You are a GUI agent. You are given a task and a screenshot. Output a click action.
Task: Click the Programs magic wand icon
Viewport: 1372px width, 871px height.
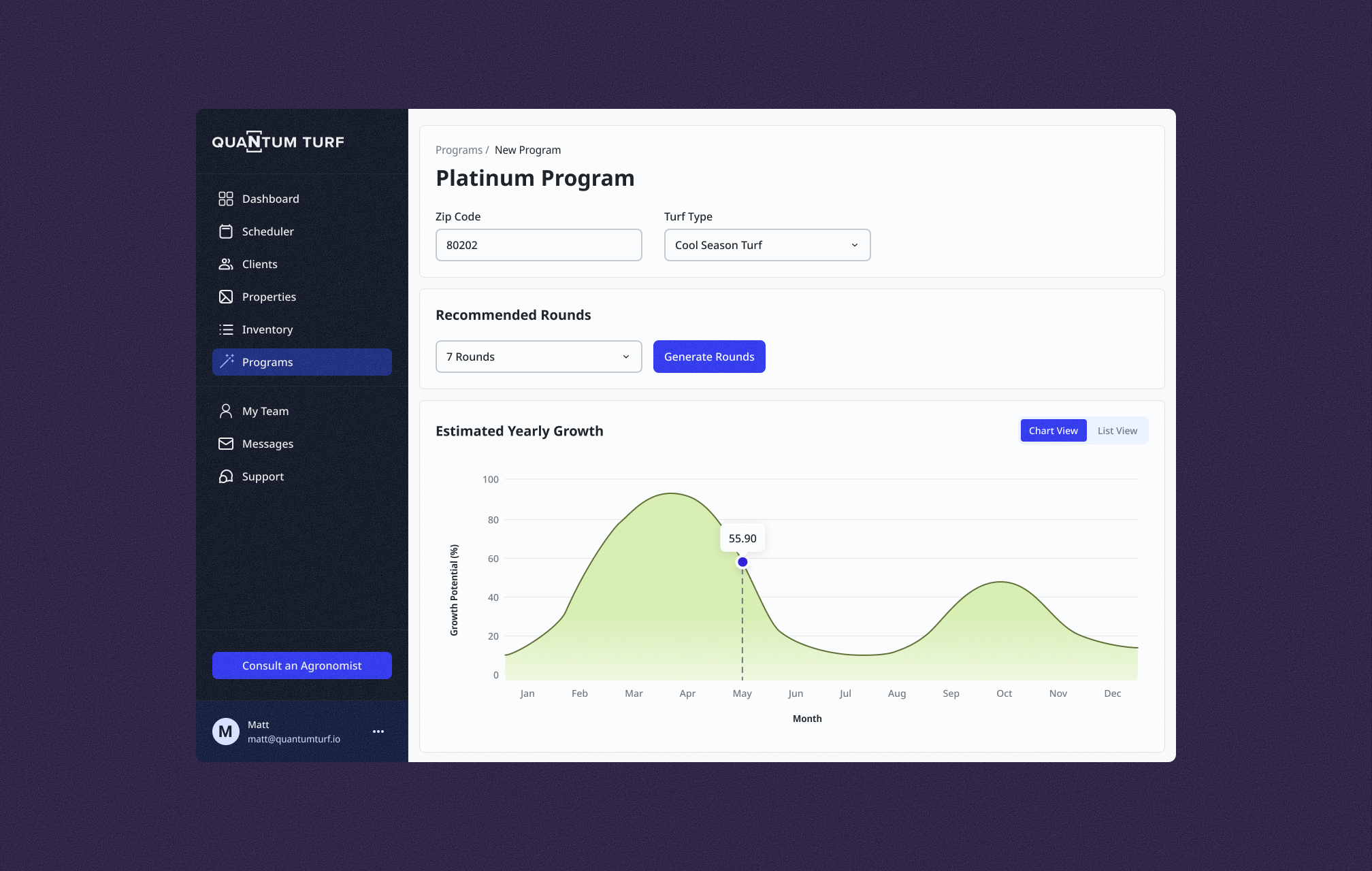226,361
